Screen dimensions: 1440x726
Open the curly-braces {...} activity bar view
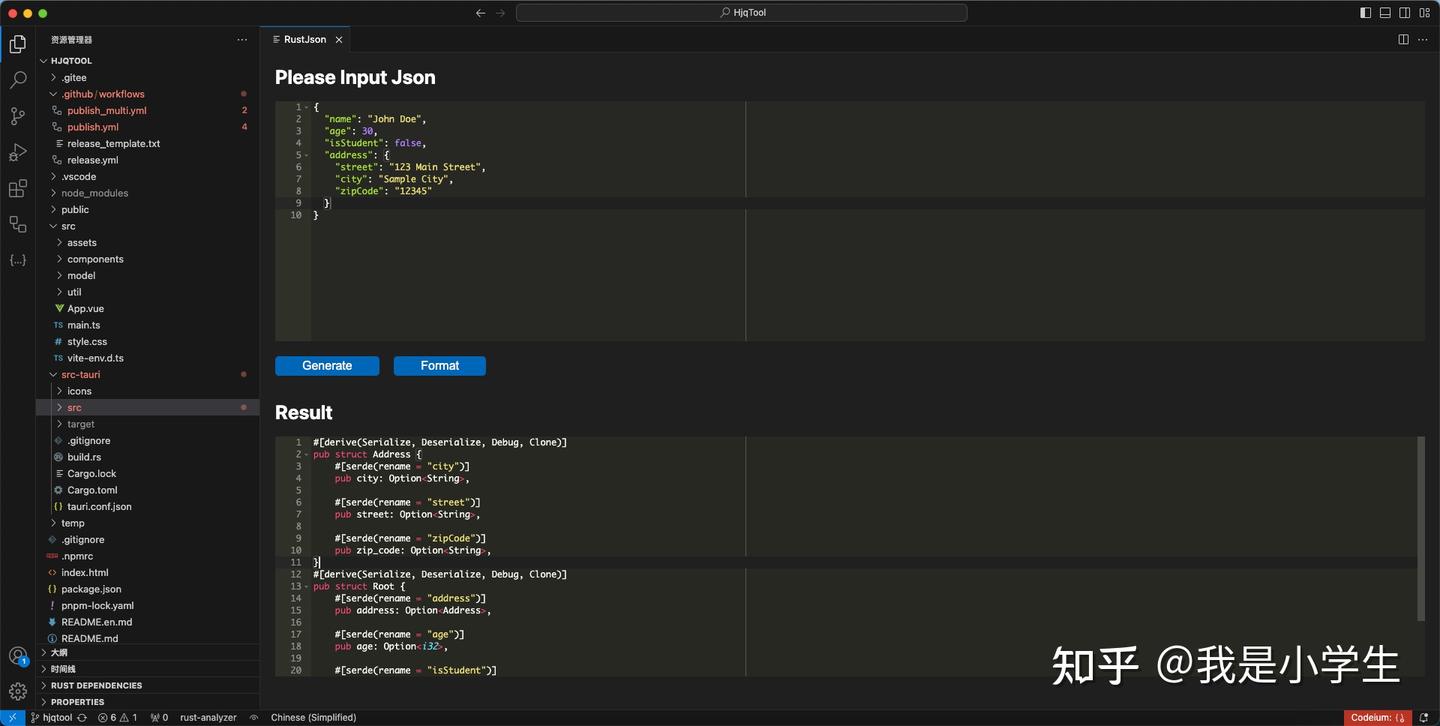[x=18, y=260]
